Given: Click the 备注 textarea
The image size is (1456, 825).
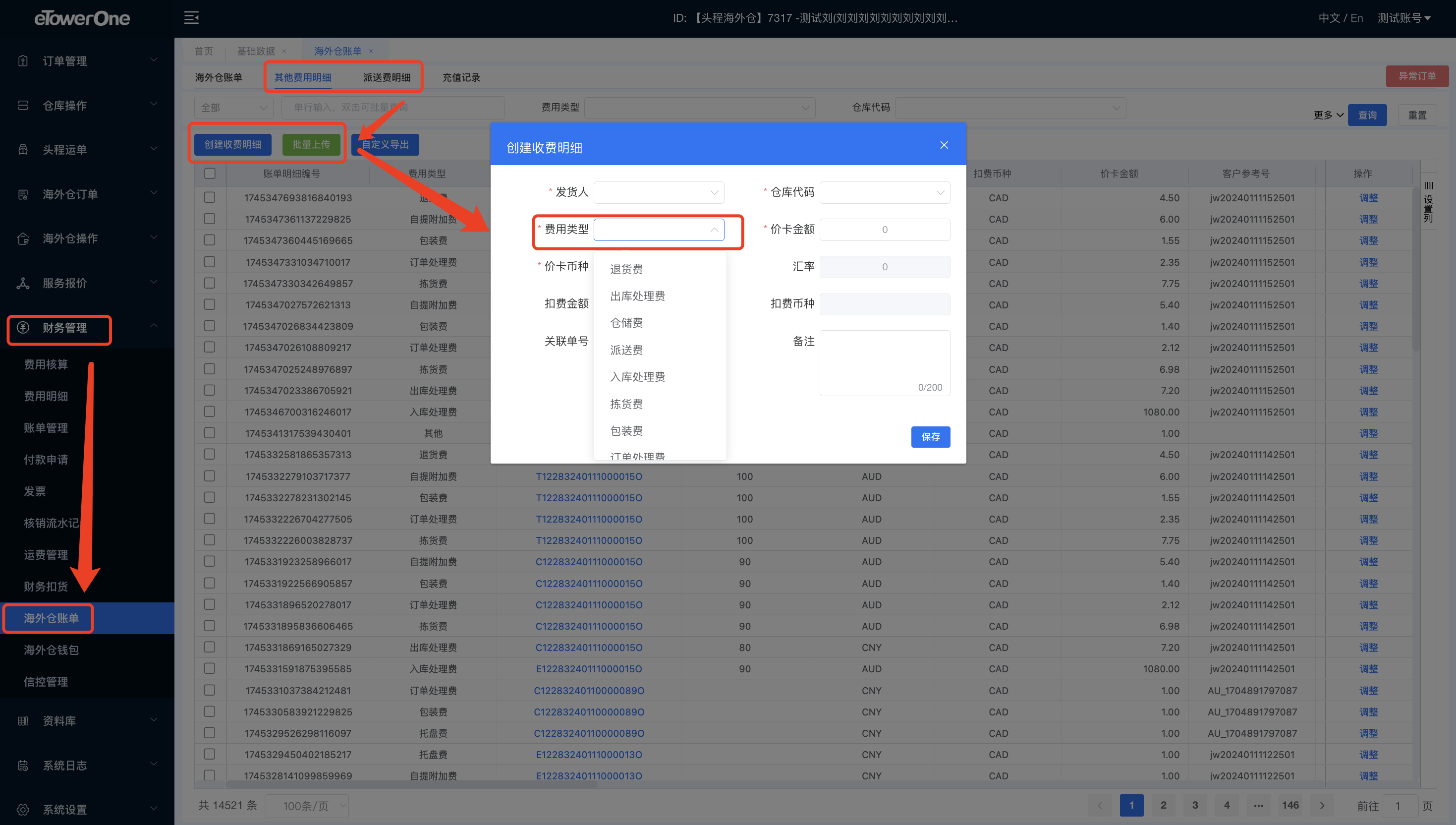Looking at the screenshot, I should coord(885,362).
